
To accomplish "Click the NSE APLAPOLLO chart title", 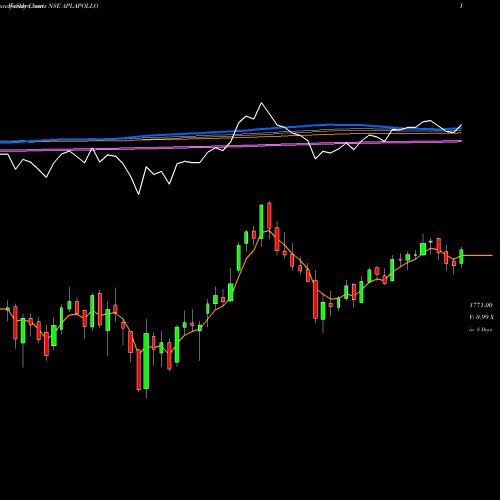I will point(73,6).
